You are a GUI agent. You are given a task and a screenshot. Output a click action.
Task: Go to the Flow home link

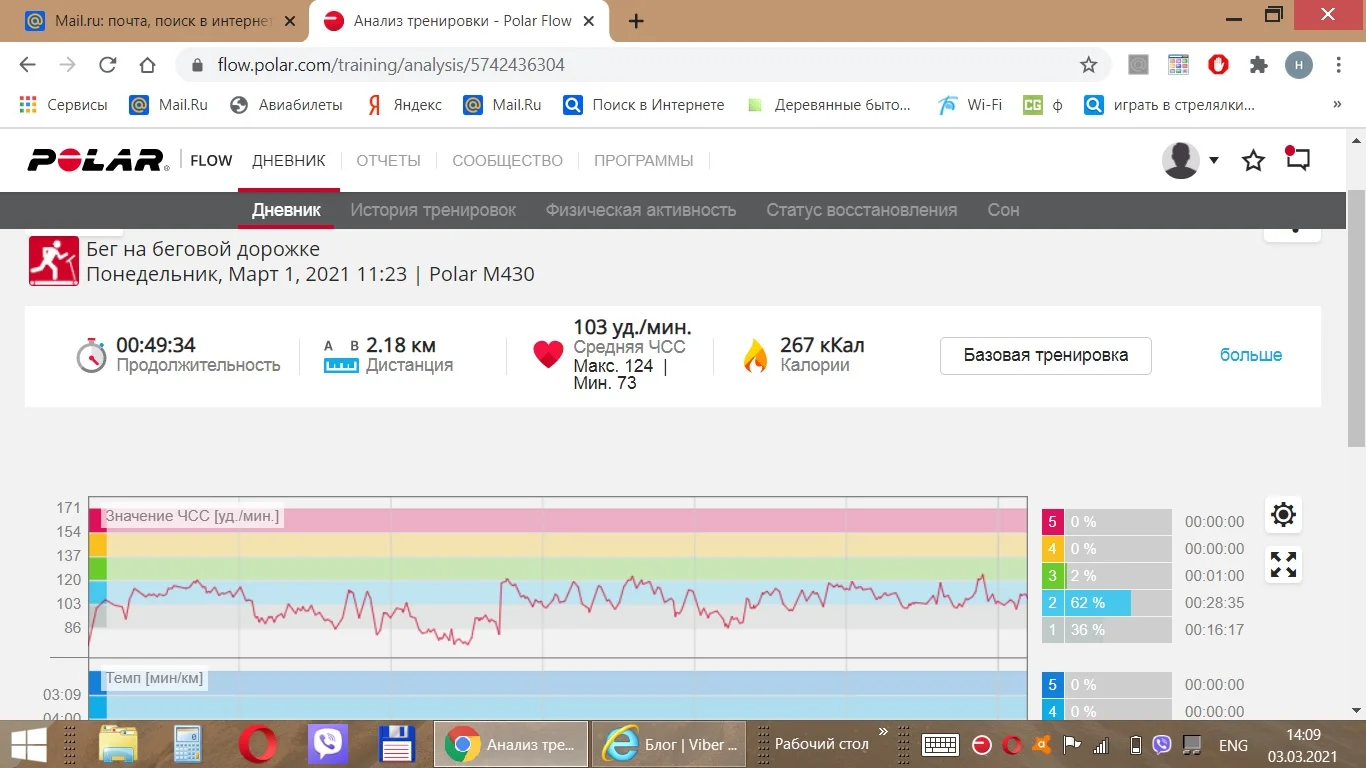(211, 160)
